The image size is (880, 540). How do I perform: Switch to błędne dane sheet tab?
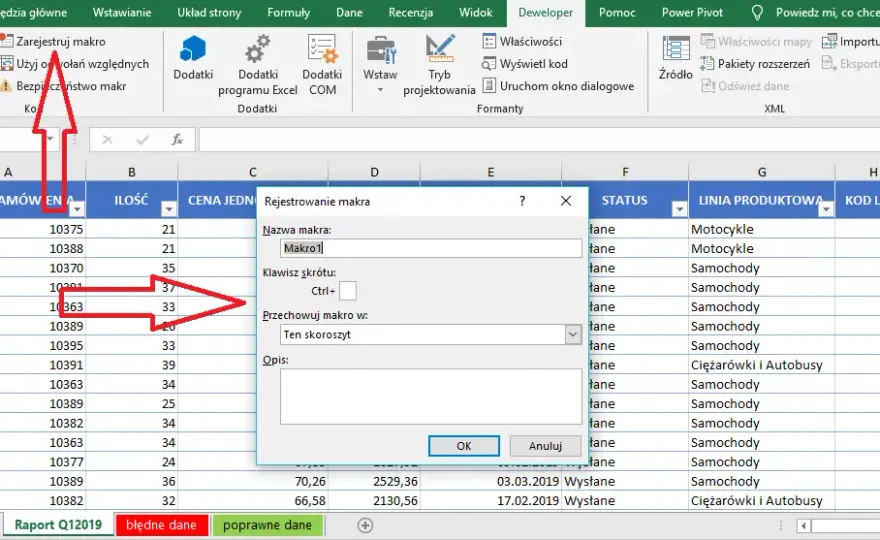pos(161,525)
